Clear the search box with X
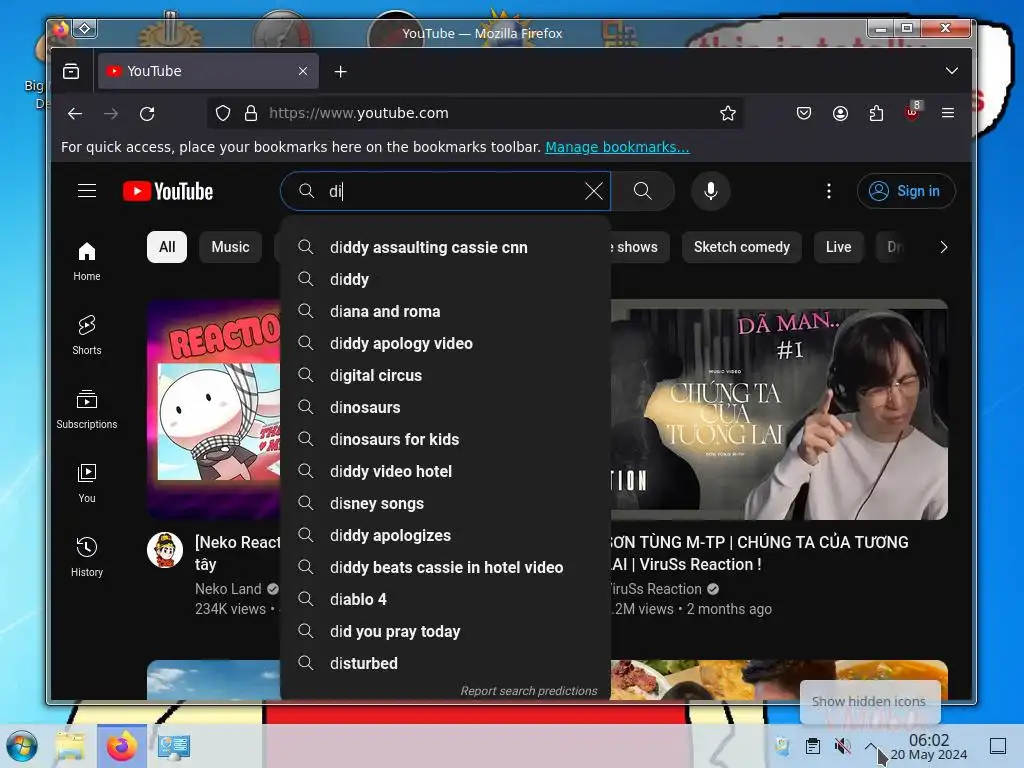The image size is (1024, 768). click(x=594, y=191)
